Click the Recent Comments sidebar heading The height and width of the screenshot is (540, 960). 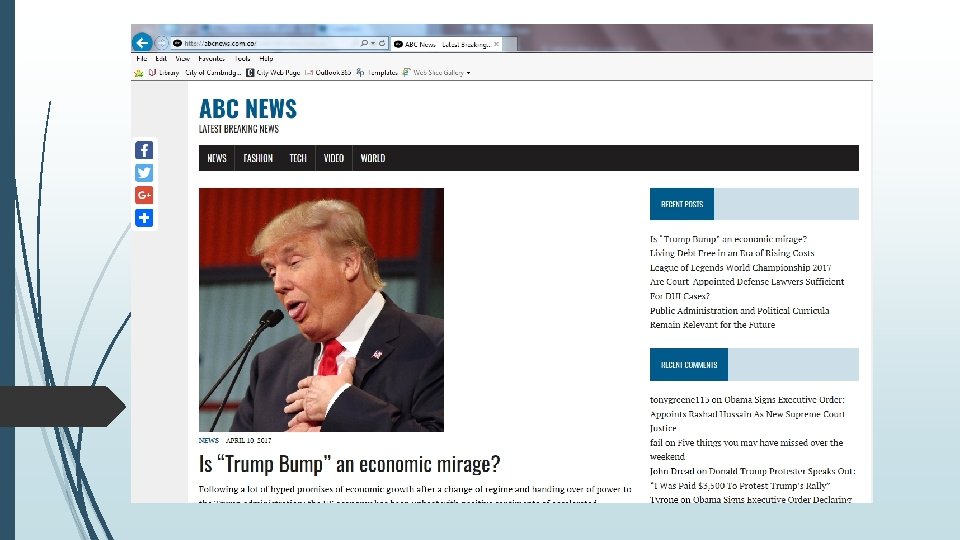pos(689,365)
